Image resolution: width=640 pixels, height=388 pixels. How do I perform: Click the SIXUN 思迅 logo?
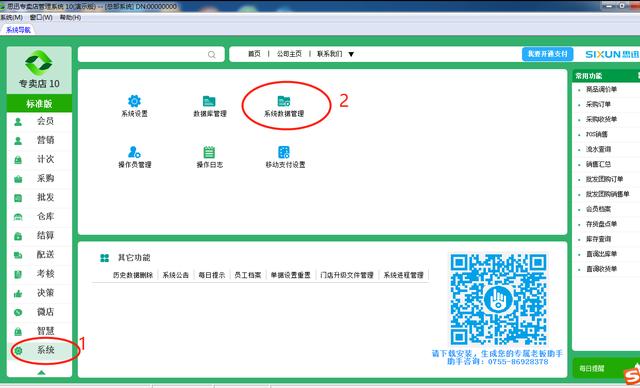[612, 54]
